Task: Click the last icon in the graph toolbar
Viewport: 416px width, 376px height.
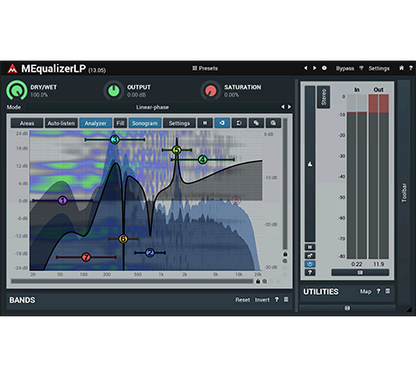Action: 273,123
